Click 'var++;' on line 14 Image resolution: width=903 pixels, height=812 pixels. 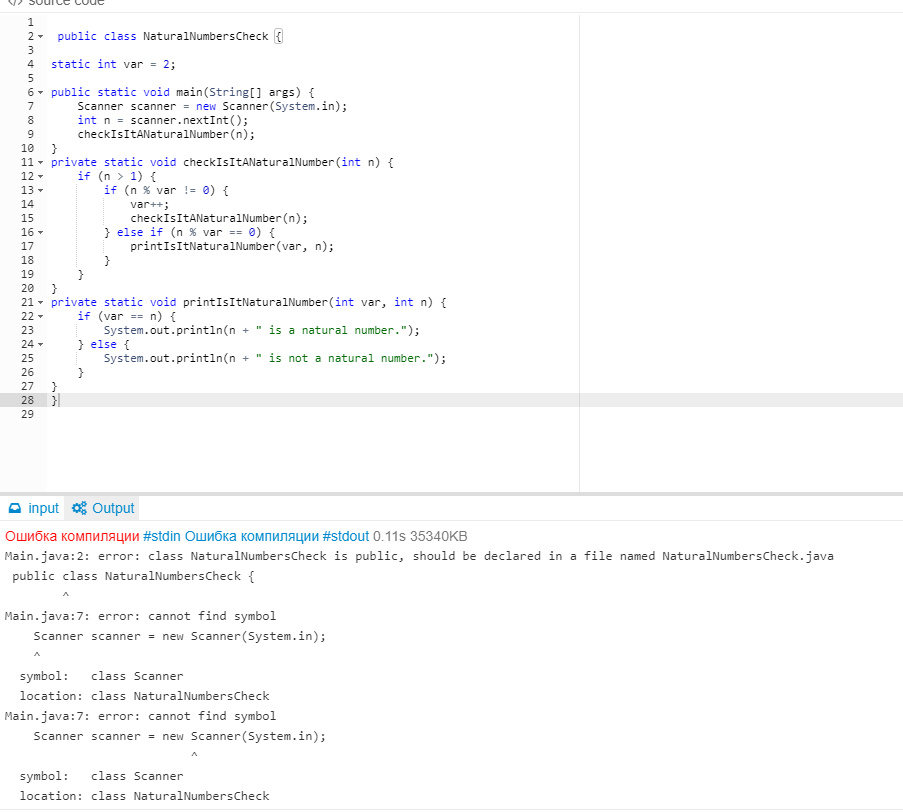(150, 204)
